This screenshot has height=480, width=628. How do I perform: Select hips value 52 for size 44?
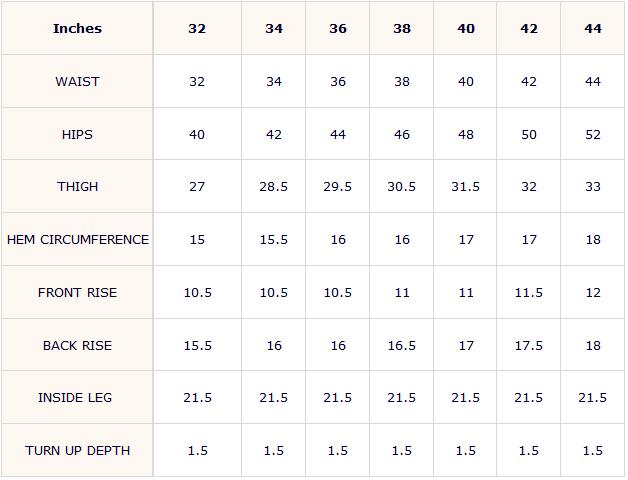click(x=593, y=134)
